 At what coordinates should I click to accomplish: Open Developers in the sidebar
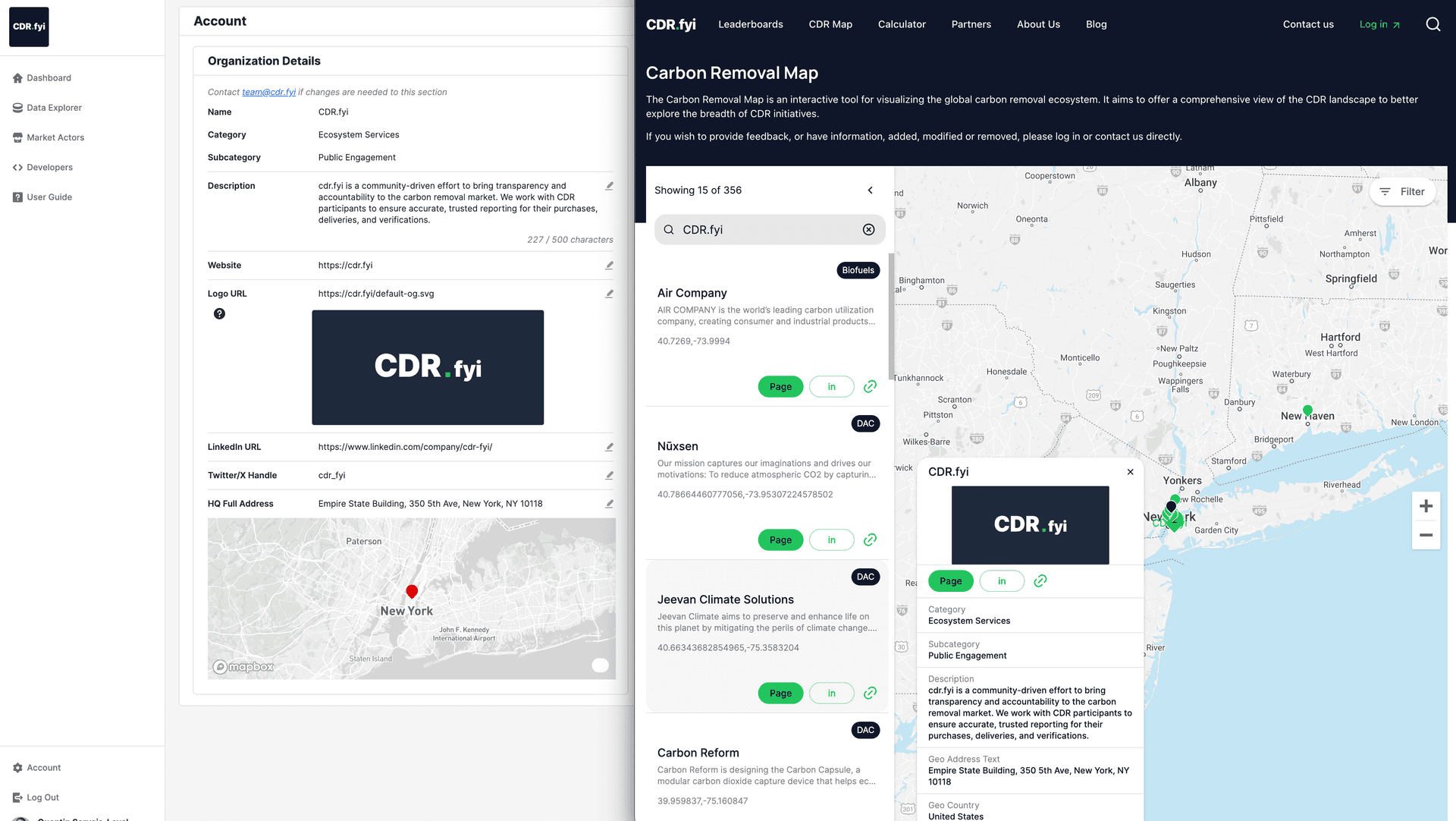click(42, 167)
